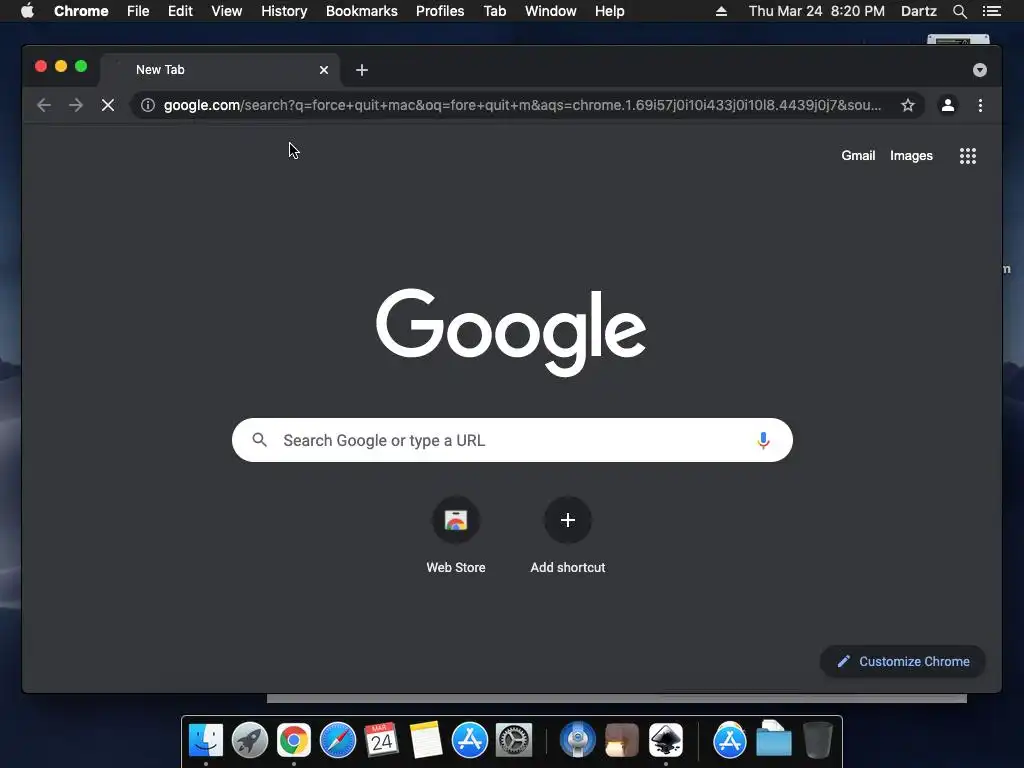This screenshot has width=1024, height=768.
Task: Open Notification Center list icon
Action: 991,11
